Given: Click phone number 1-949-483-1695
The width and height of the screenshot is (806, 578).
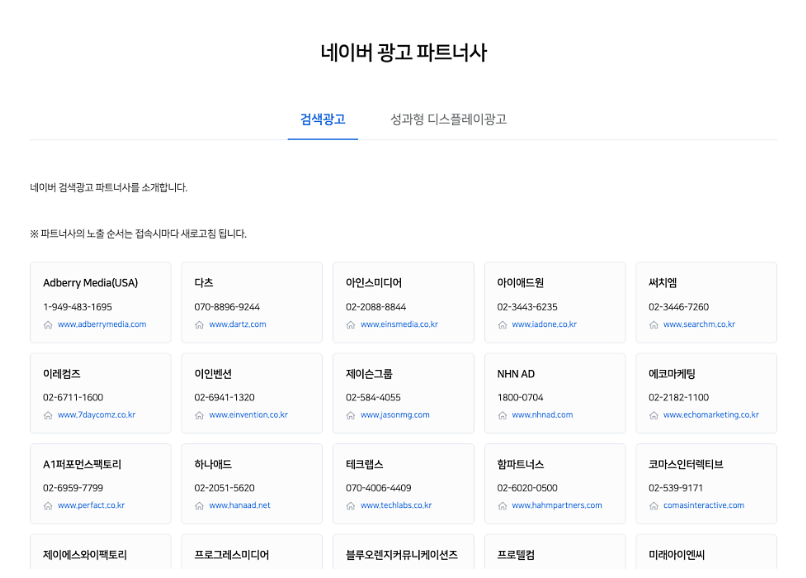Looking at the screenshot, I should 78,307.
